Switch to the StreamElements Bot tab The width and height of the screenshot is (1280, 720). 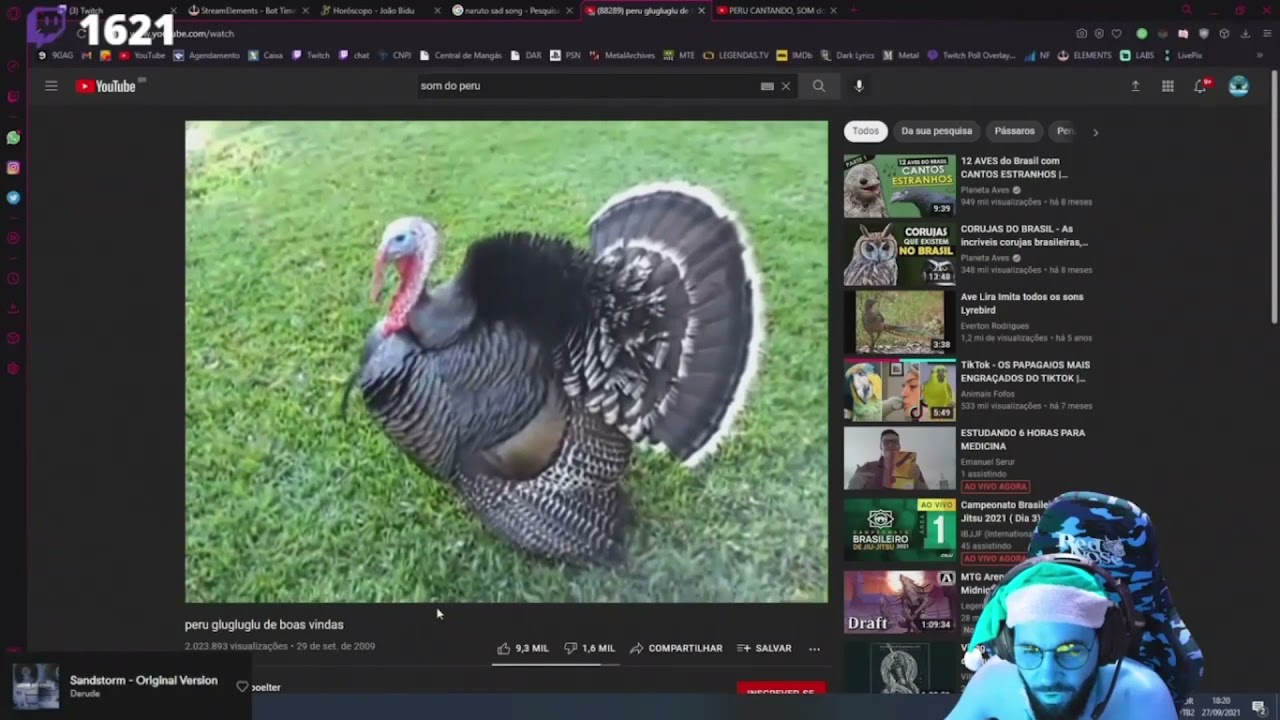pyautogui.click(x=247, y=10)
